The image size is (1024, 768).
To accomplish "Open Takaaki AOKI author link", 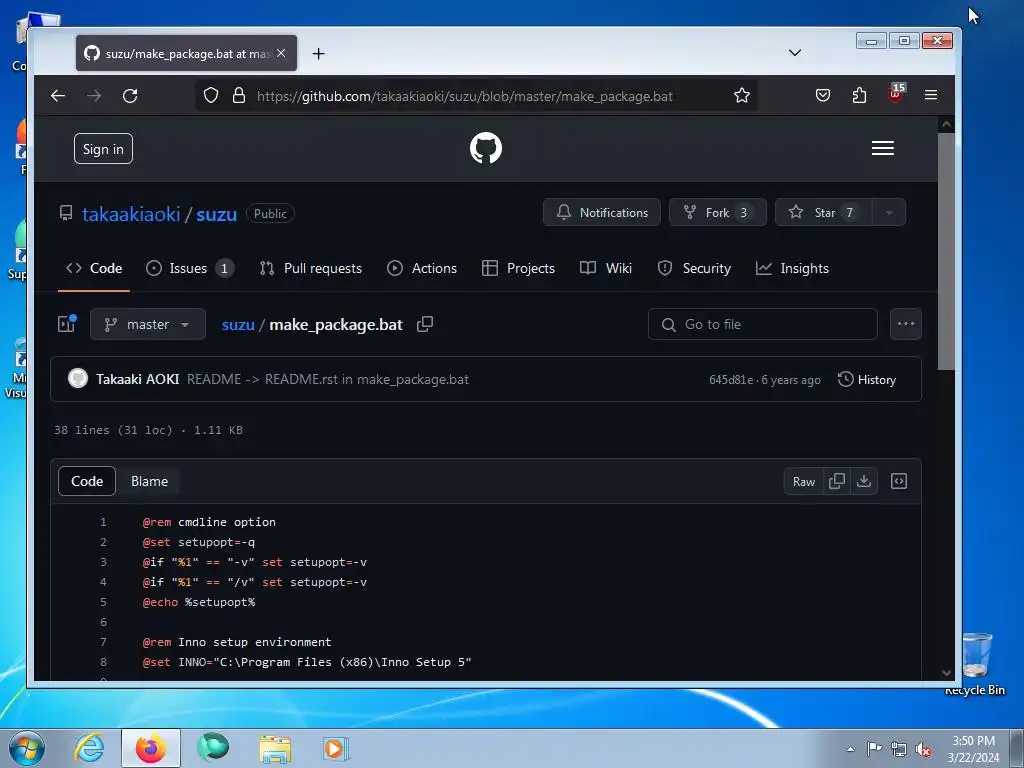I will pos(137,379).
